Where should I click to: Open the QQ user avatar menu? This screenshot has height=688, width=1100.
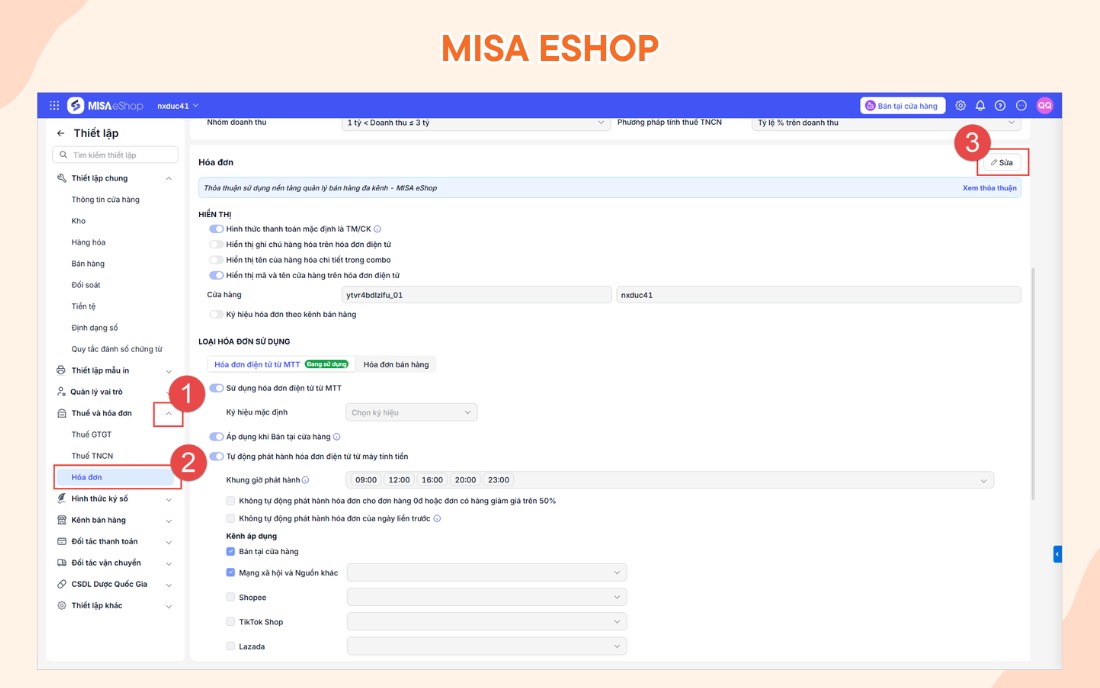(x=1045, y=105)
